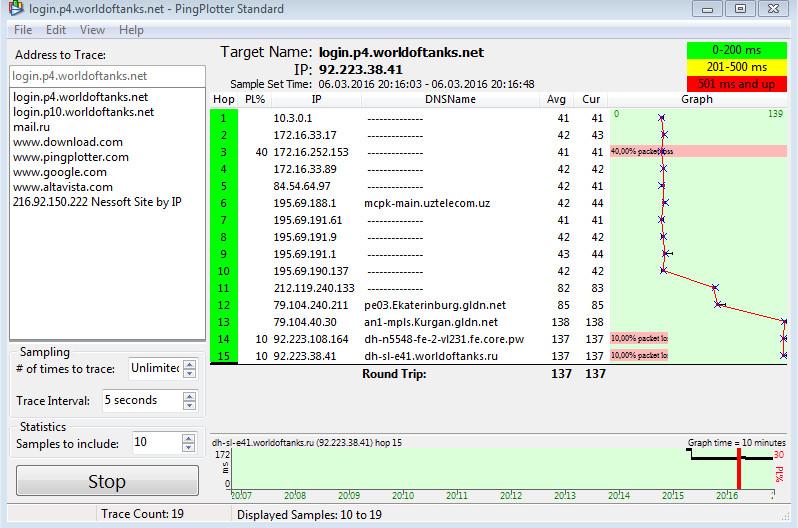
Task: Click the 10,00% packet loss bar for hop 14
Action: (639, 338)
